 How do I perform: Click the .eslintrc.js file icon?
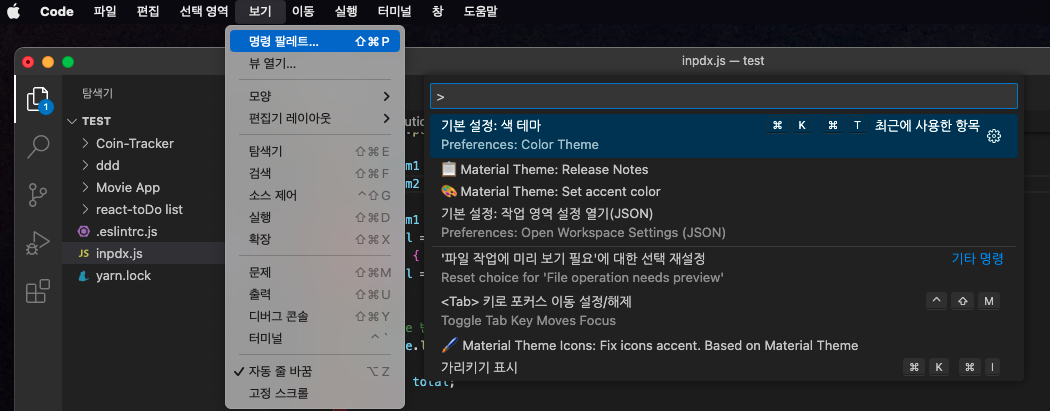coord(84,232)
